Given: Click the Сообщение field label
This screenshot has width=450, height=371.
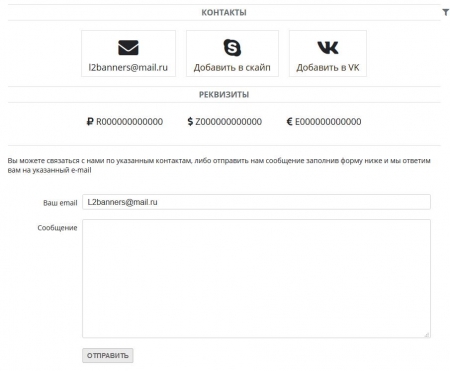Looking at the screenshot, I should (x=57, y=228).
